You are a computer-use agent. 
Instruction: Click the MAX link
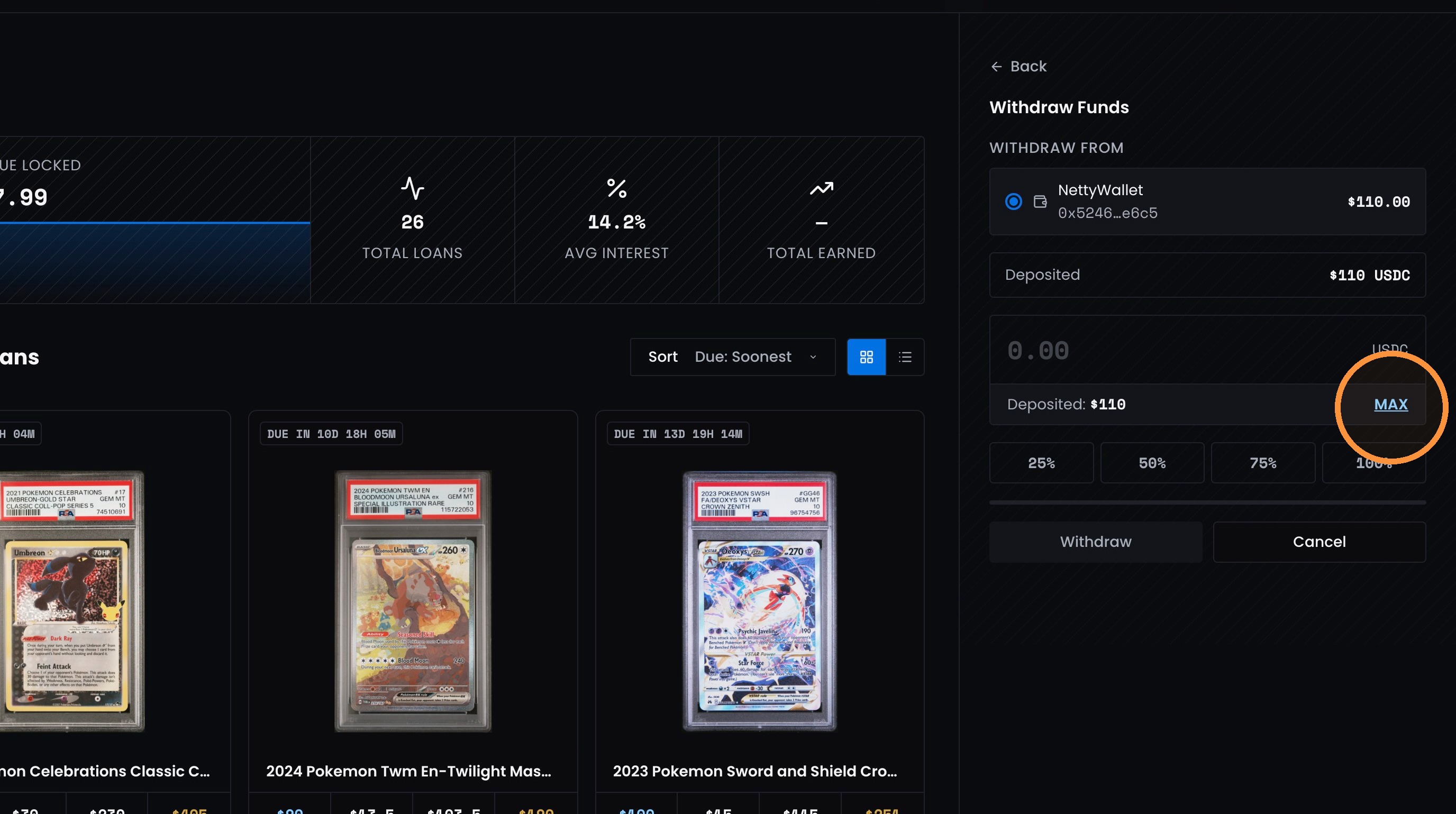(x=1391, y=405)
